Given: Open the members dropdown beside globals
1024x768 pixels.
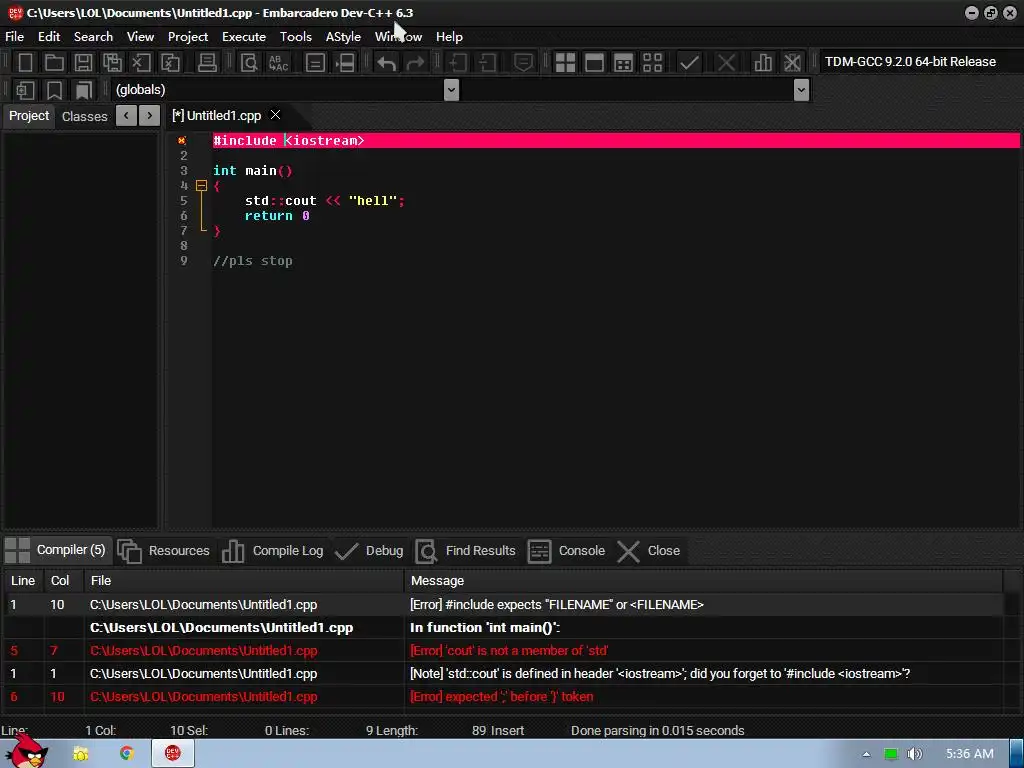Looking at the screenshot, I should (801, 90).
